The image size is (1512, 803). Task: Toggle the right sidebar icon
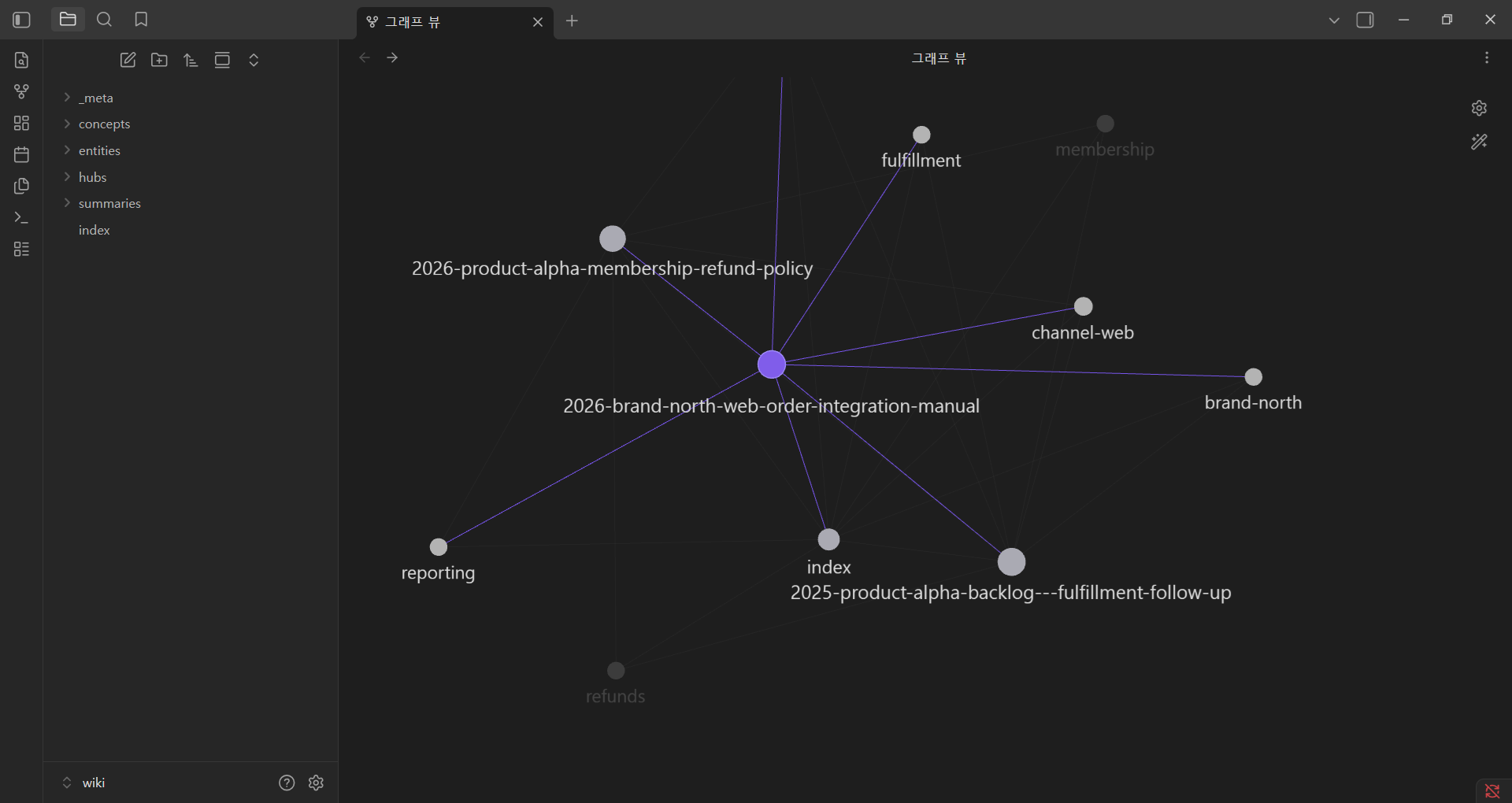point(1365,20)
